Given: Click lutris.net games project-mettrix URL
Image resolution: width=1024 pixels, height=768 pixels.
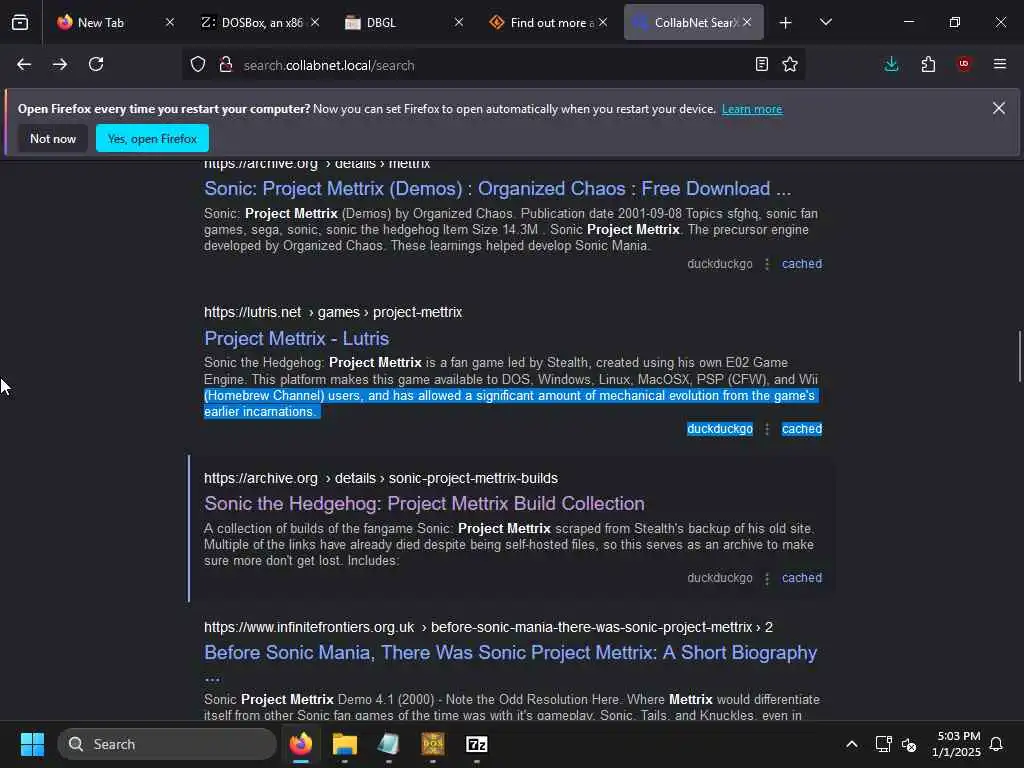Looking at the screenshot, I should pyautogui.click(x=333, y=312).
